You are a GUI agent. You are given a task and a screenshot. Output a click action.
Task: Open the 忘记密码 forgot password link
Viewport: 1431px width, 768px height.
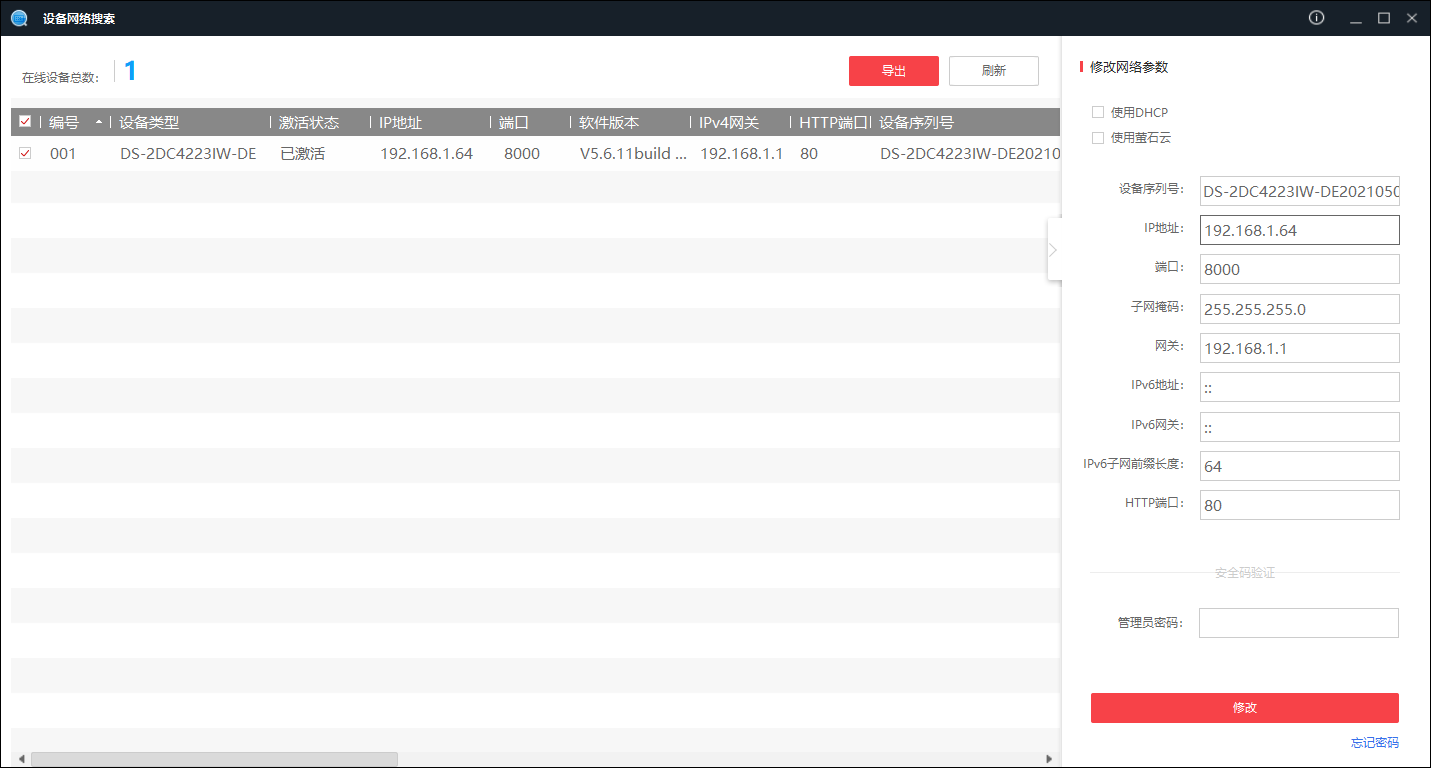[x=1374, y=743]
